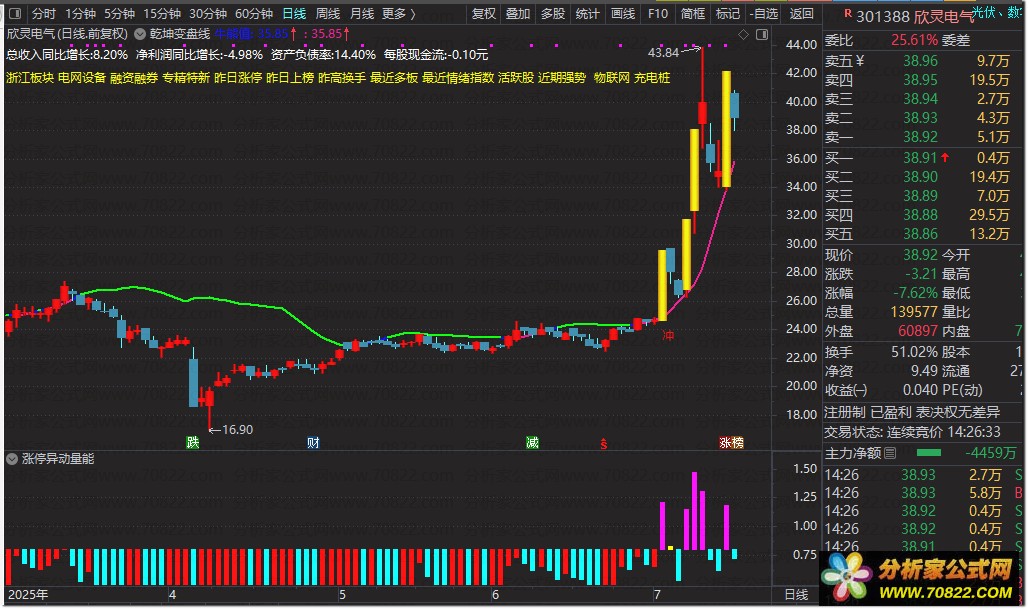Click the R margin icon beside 301388
The image size is (1029, 609).
point(848,12)
